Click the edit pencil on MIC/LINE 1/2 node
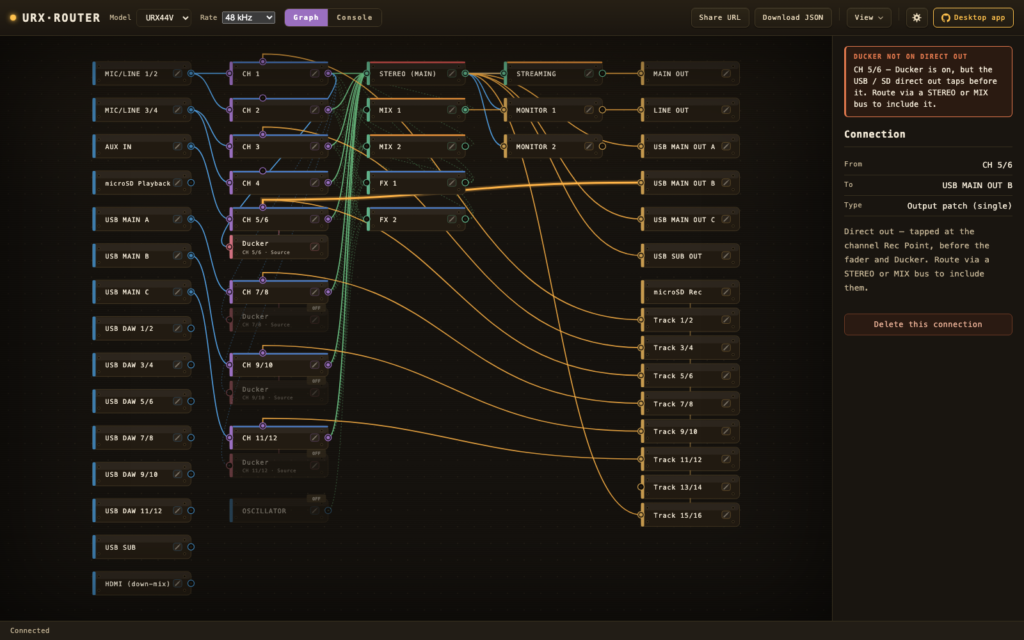This screenshot has height=640, width=1024. pyautogui.click(x=177, y=74)
